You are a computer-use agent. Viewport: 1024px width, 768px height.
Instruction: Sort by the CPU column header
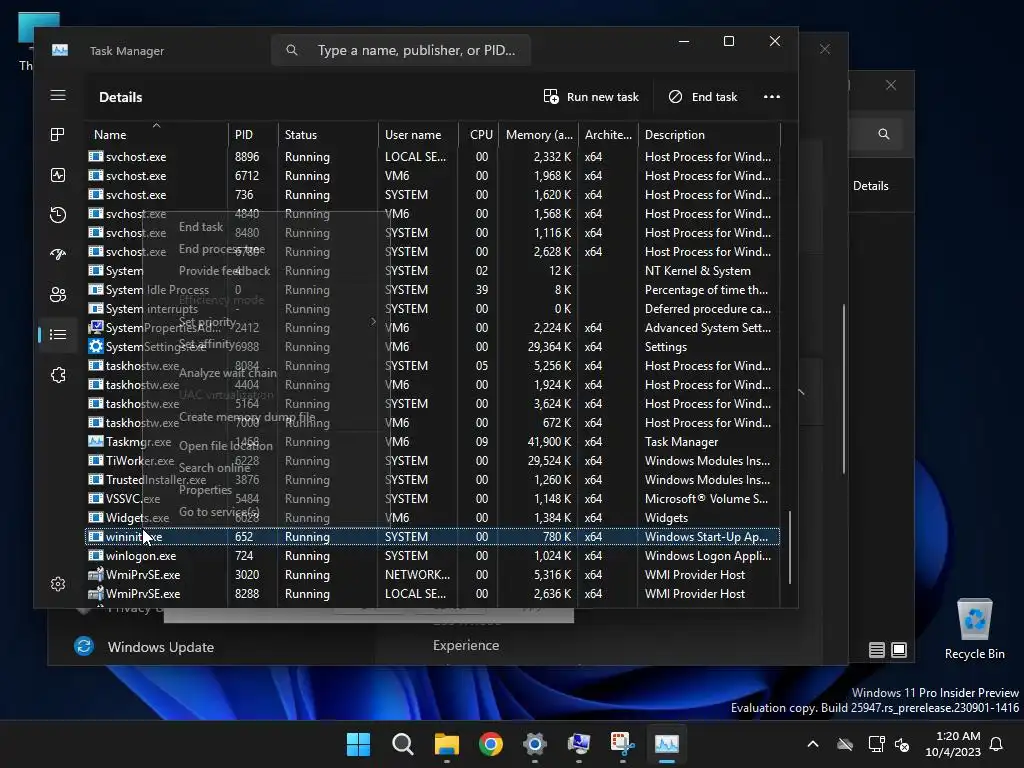point(479,135)
